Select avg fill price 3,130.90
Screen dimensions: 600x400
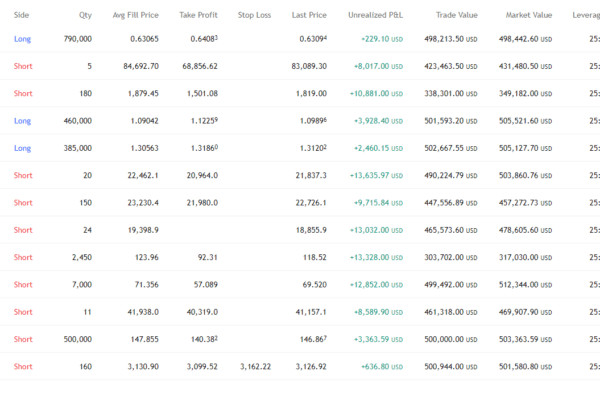click(143, 367)
